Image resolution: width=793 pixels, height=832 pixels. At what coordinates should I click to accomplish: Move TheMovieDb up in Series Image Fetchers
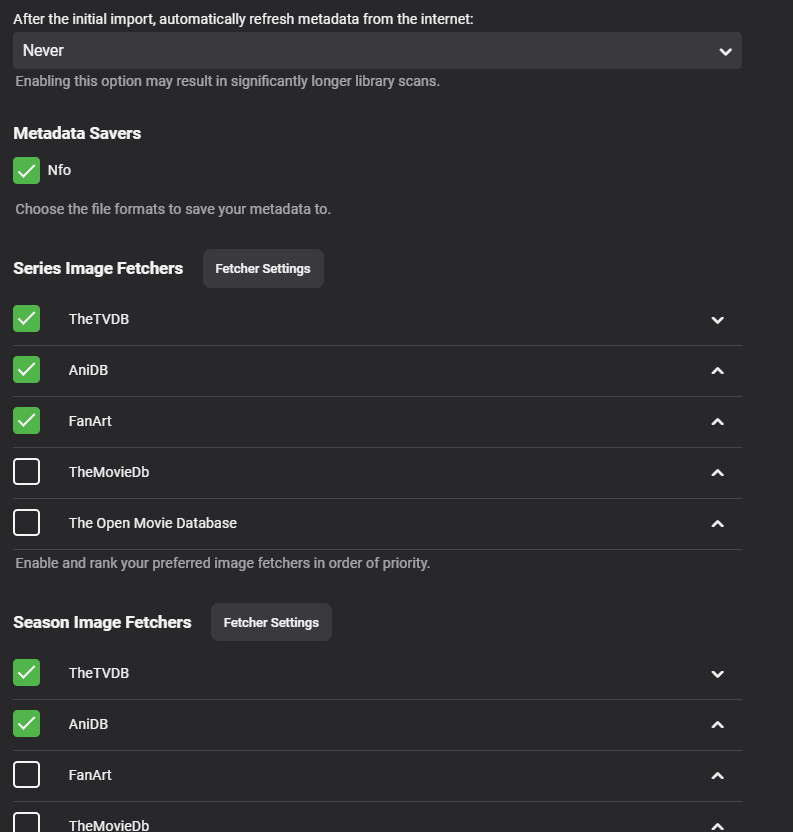point(717,473)
